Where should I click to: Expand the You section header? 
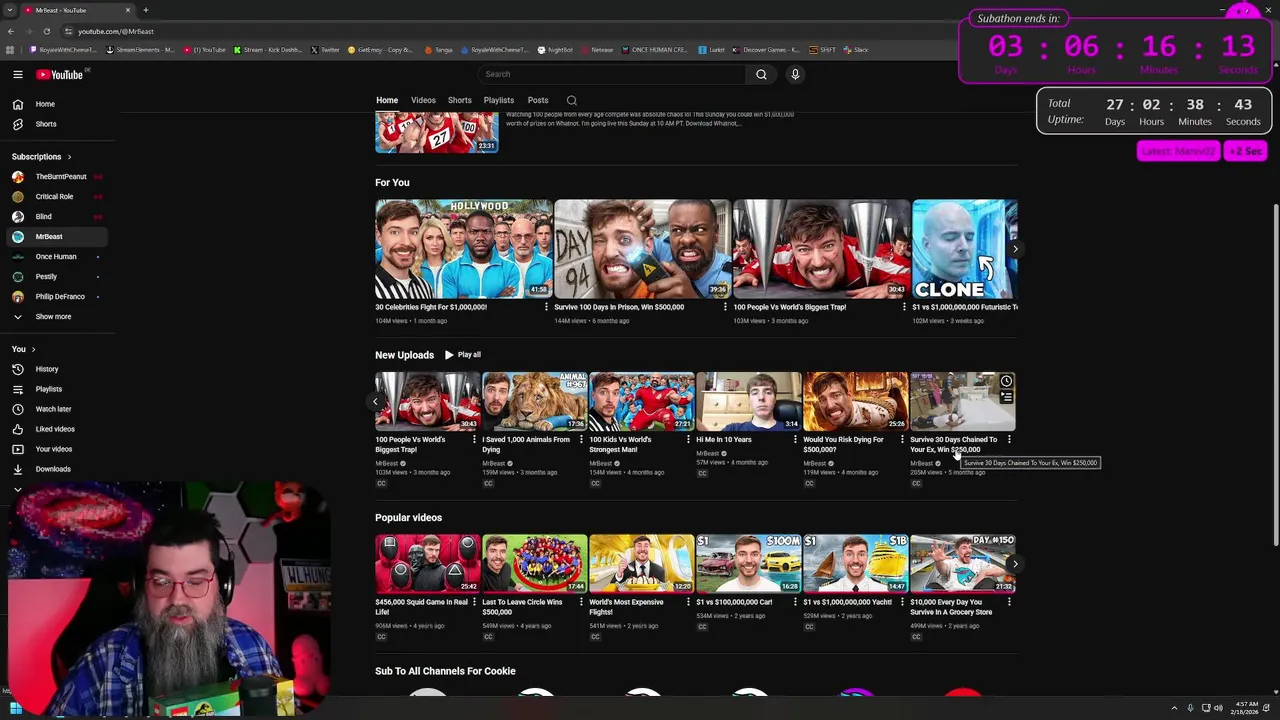pyautogui.click(x=24, y=349)
